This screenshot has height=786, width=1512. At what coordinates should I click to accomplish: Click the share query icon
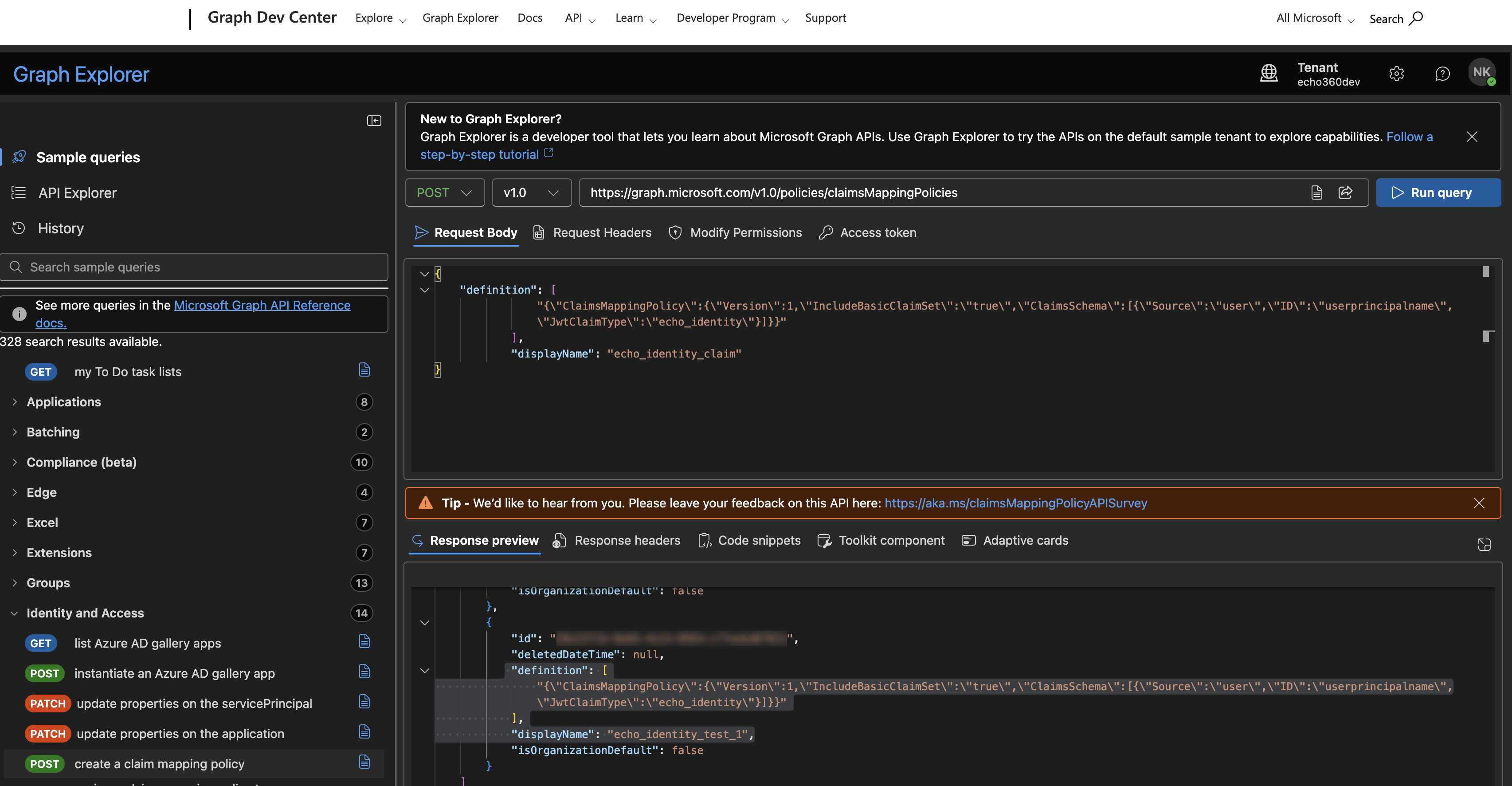point(1345,193)
